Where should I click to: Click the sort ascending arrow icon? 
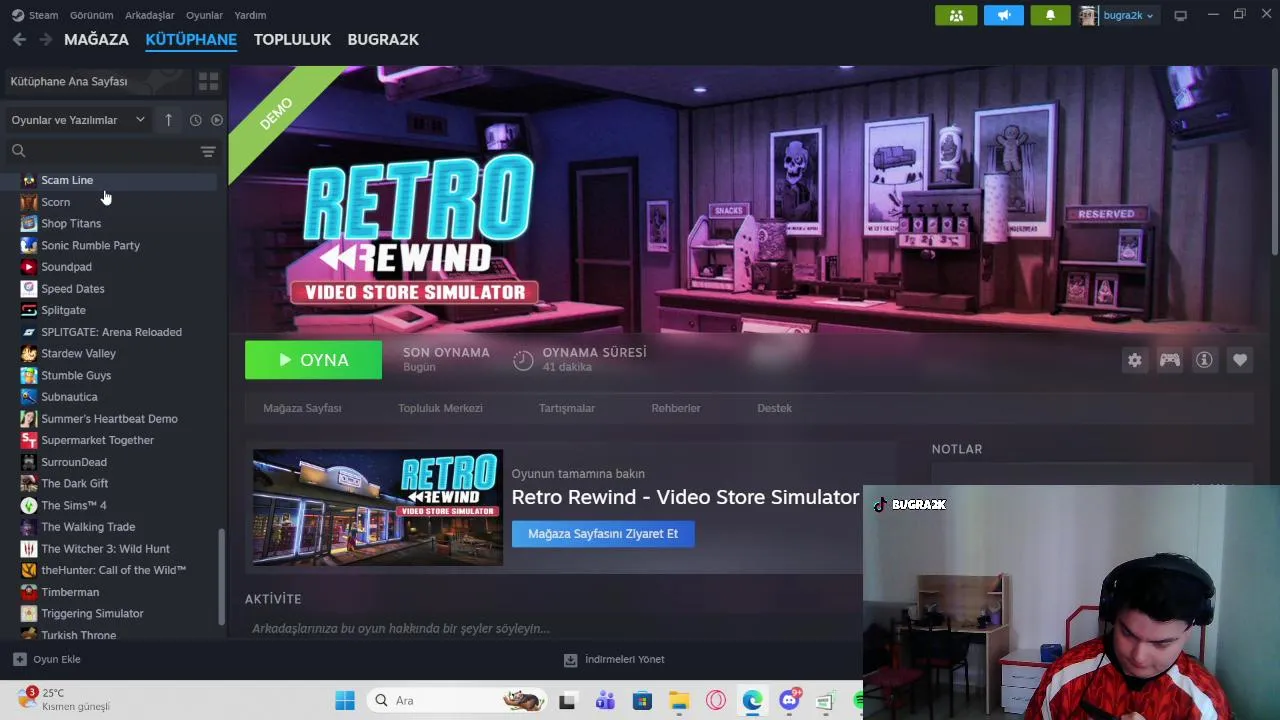tap(168, 120)
